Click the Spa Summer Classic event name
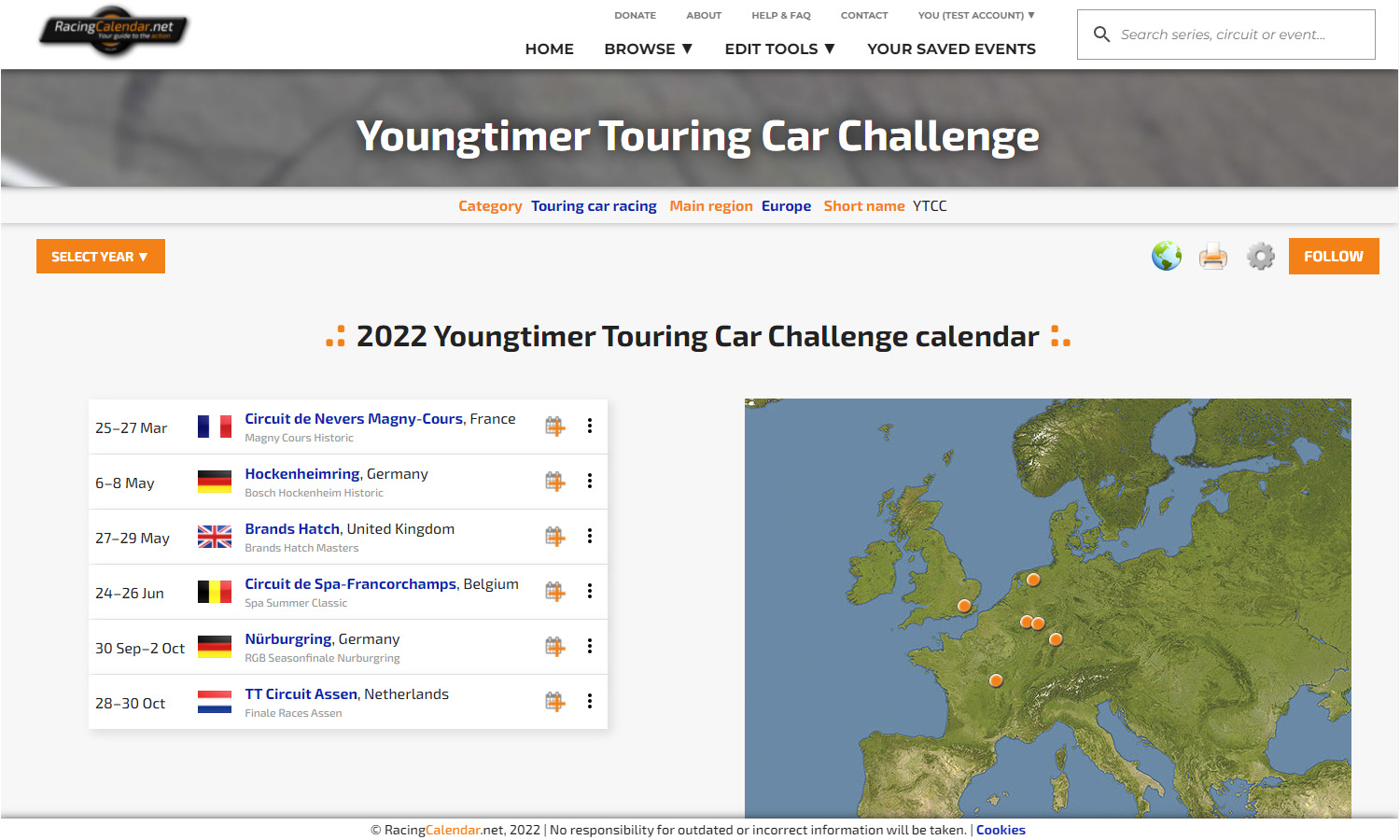This screenshot has height=840, width=1400. tap(296, 603)
